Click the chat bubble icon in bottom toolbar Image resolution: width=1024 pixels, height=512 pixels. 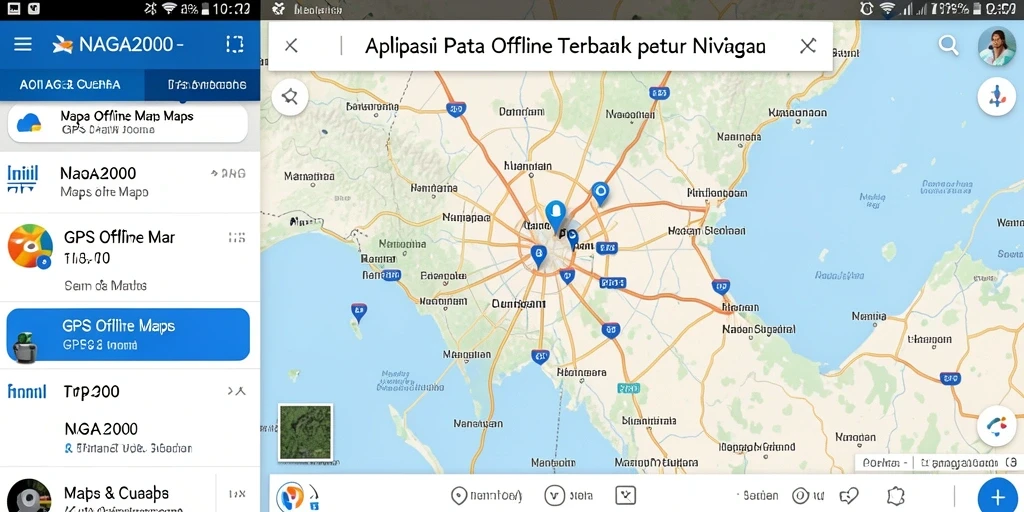(x=848, y=496)
